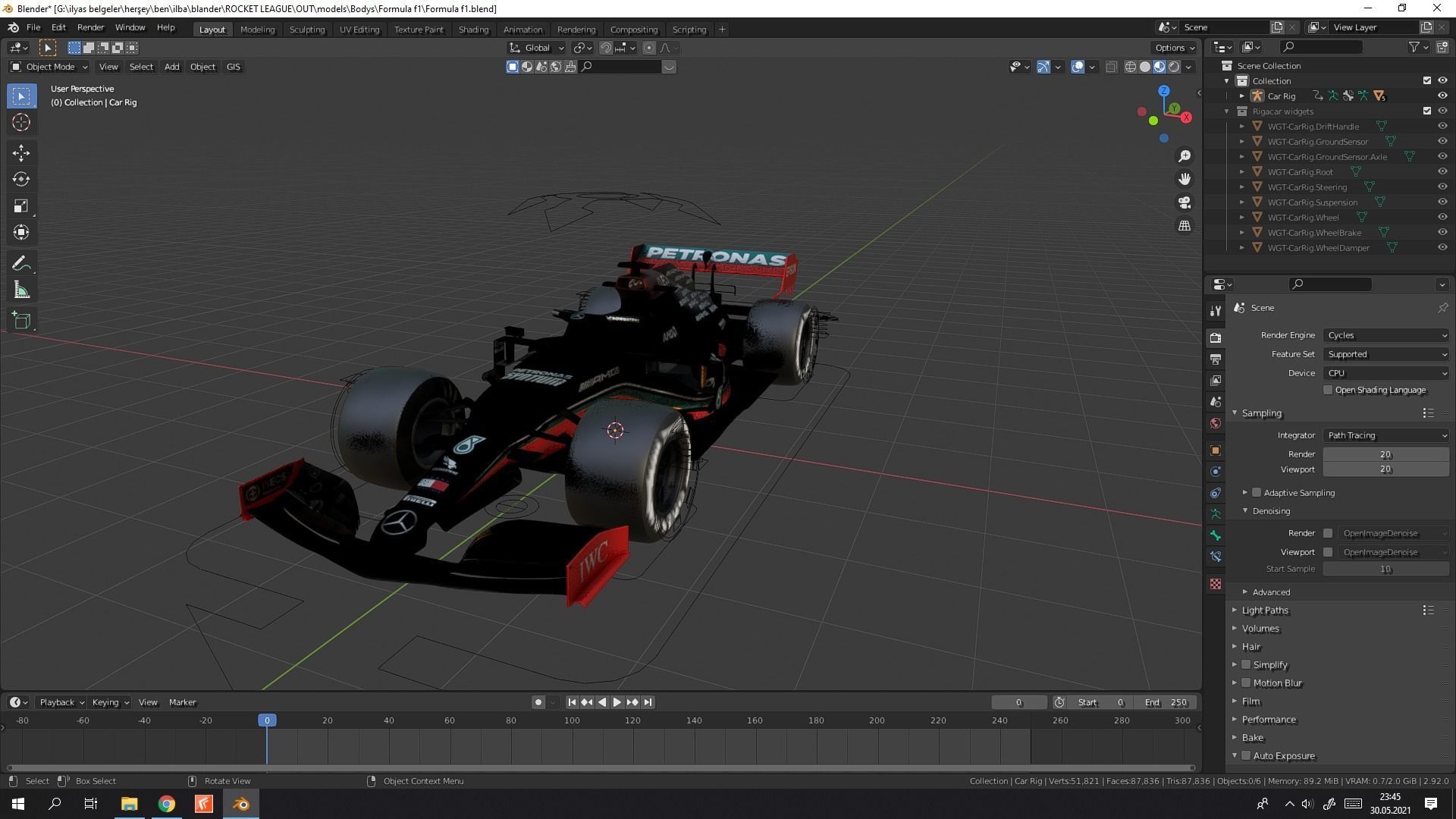Open the GIS menu
This screenshot has height=819, width=1456.
tap(234, 67)
